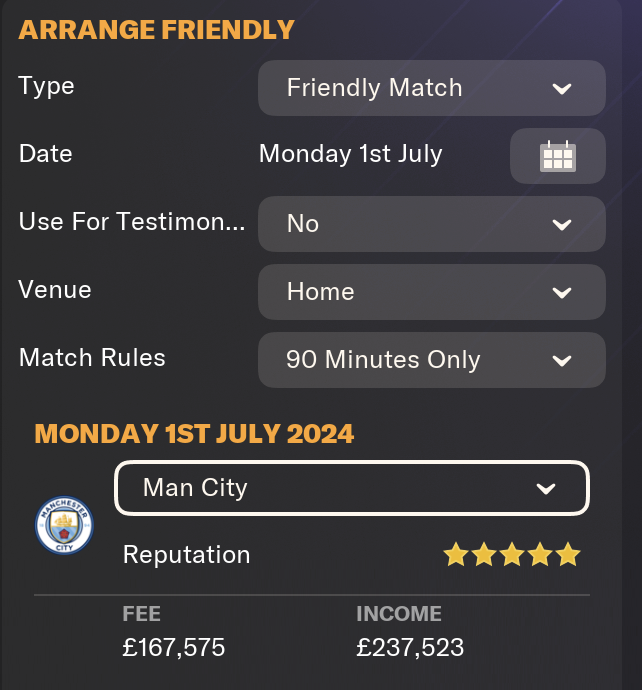Viewport: 642px width, 690px height.
Task: Open the calendar date picker icon
Action: click(x=558, y=156)
